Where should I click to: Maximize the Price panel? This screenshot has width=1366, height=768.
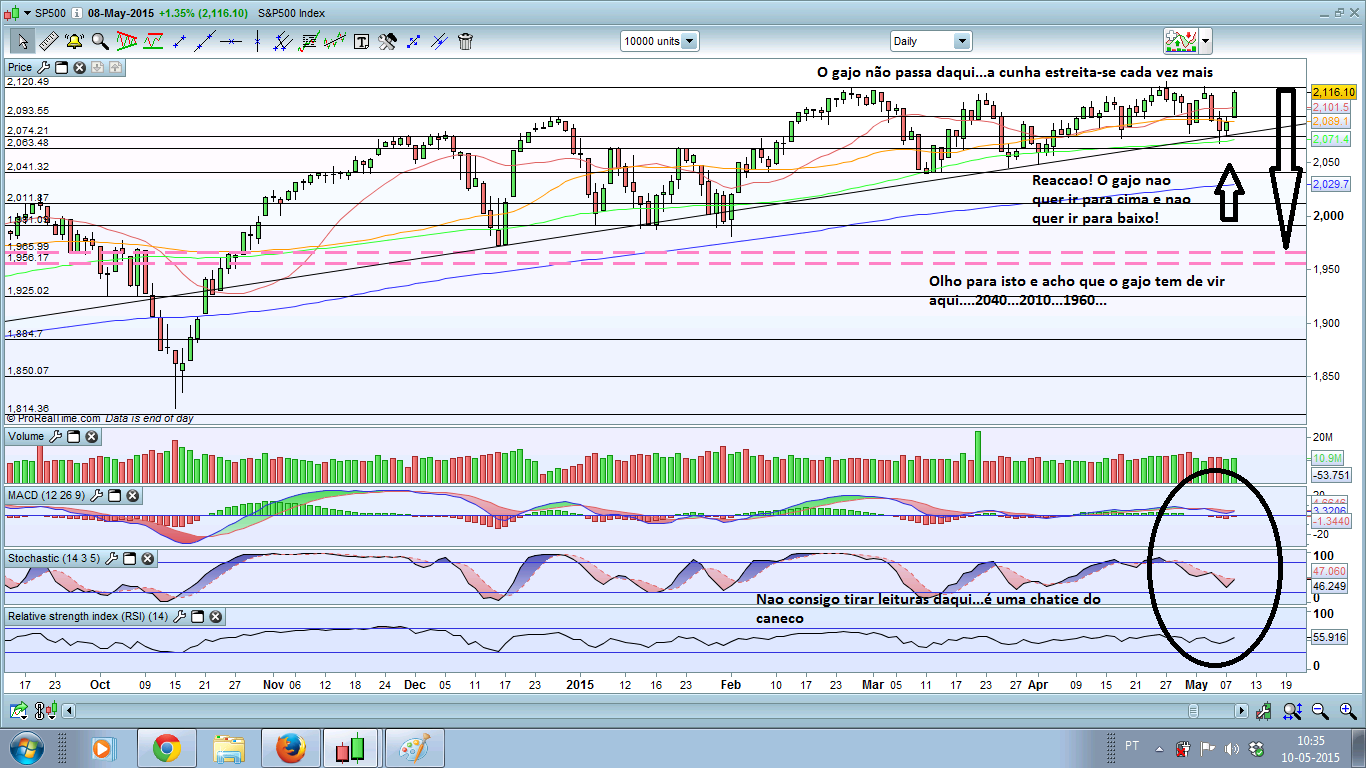point(61,68)
